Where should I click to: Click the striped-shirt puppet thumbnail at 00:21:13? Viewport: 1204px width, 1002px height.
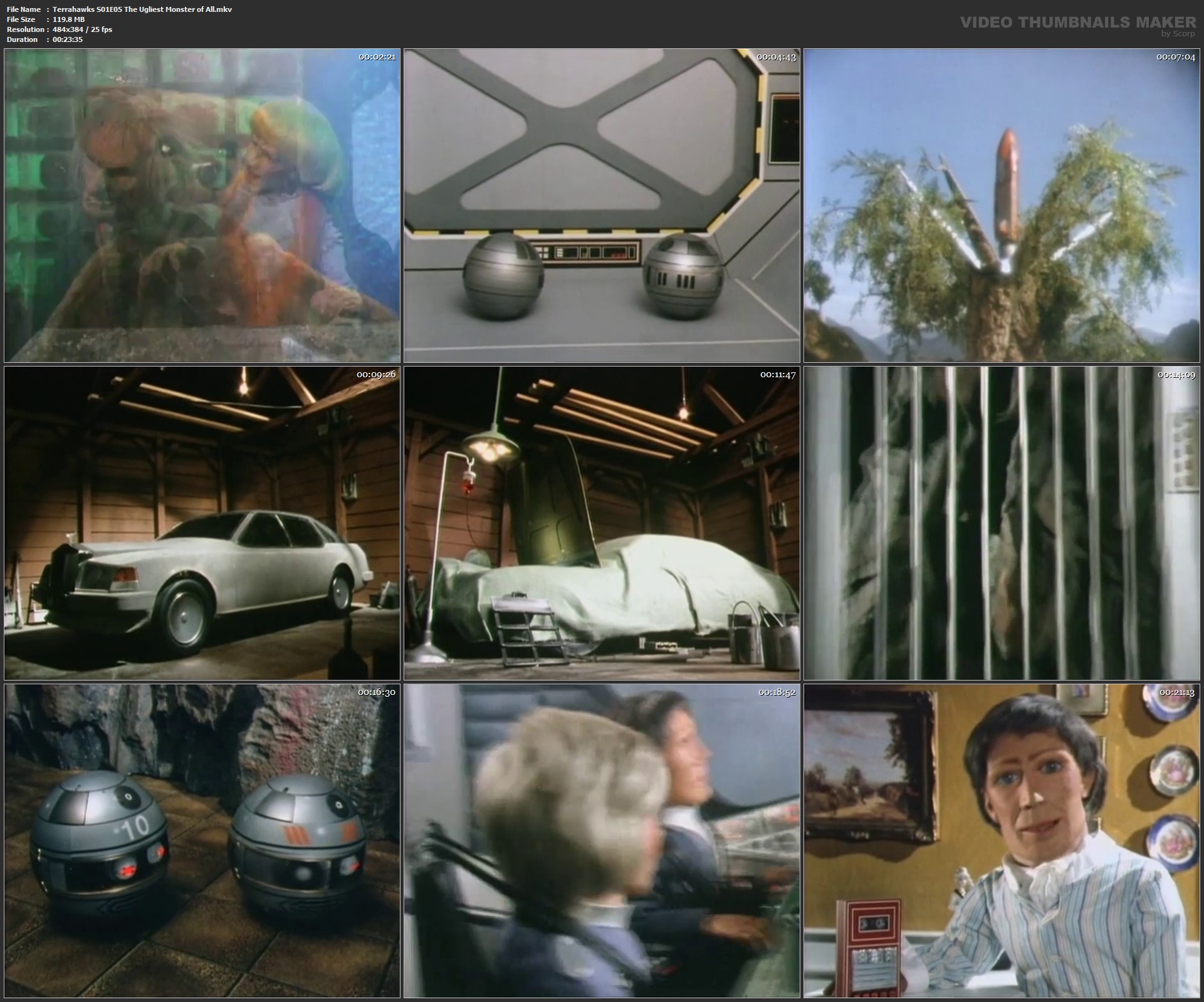pyautogui.click(x=1002, y=841)
